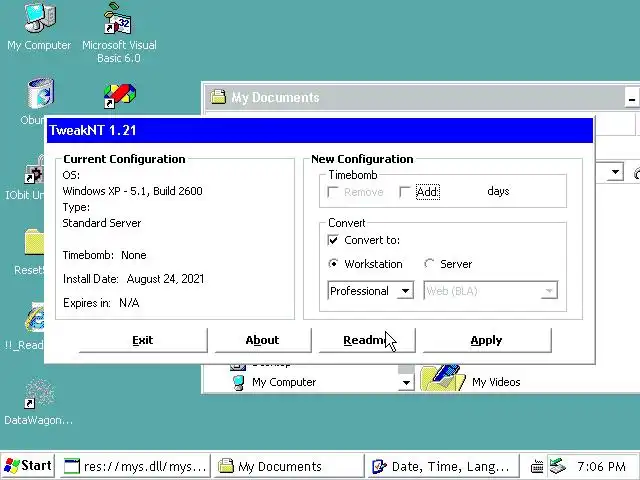Click the Install Date August 24, 2021 text
The height and width of the screenshot is (480, 640).
133,279
